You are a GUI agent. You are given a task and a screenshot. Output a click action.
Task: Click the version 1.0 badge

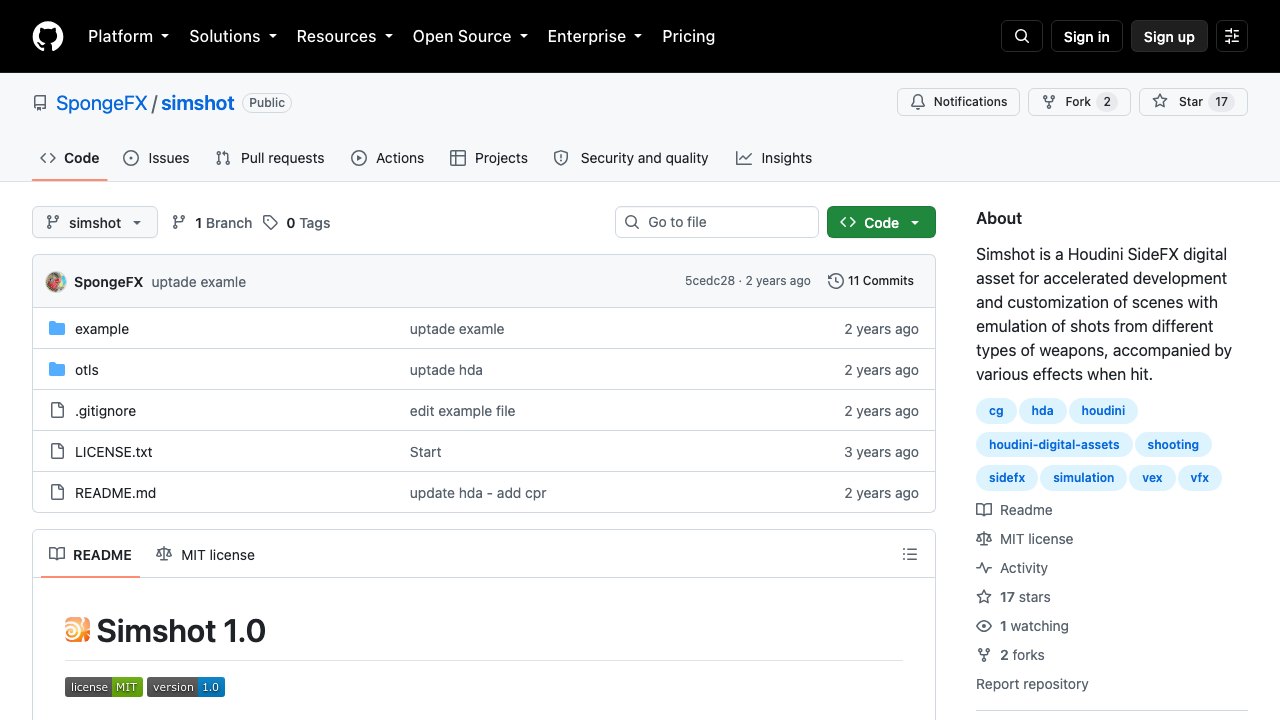(x=186, y=687)
